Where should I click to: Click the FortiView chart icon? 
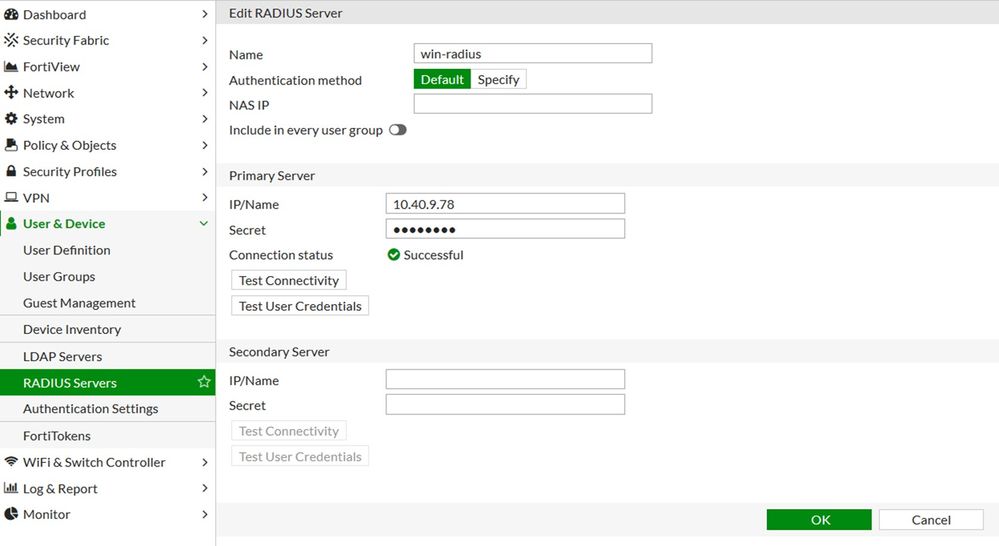click(x=12, y=67)
